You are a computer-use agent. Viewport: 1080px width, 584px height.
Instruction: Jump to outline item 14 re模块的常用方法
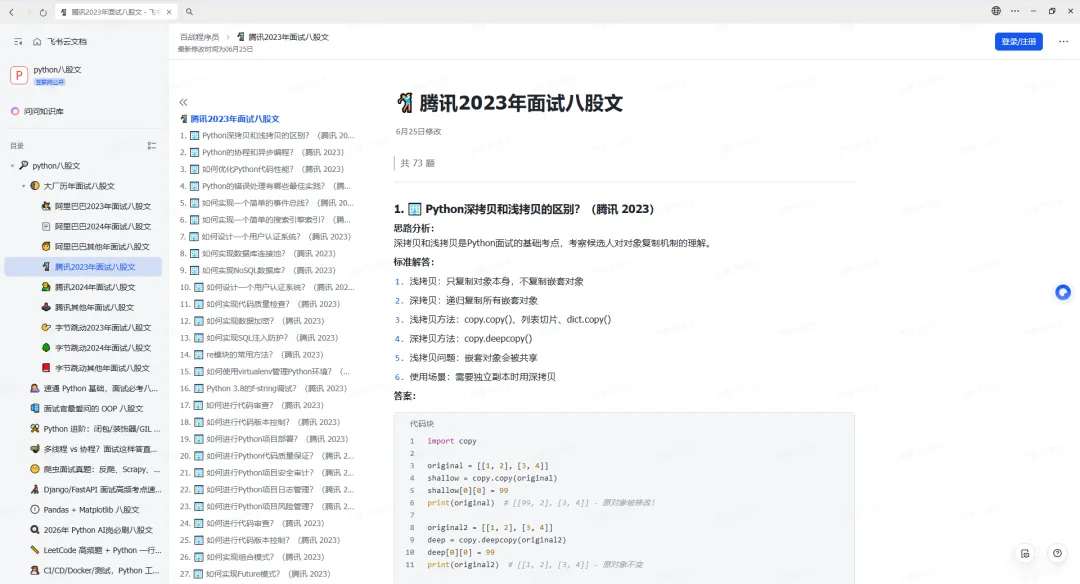click(x=251, y=355)
